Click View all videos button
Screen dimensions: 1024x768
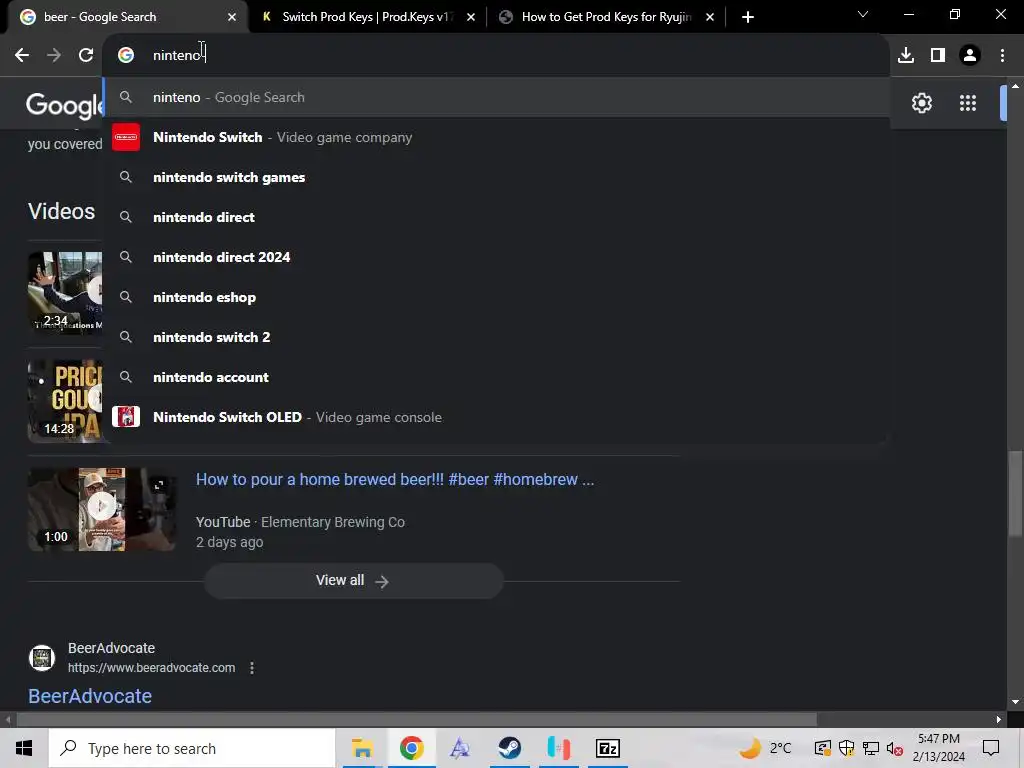coord(353,581)
